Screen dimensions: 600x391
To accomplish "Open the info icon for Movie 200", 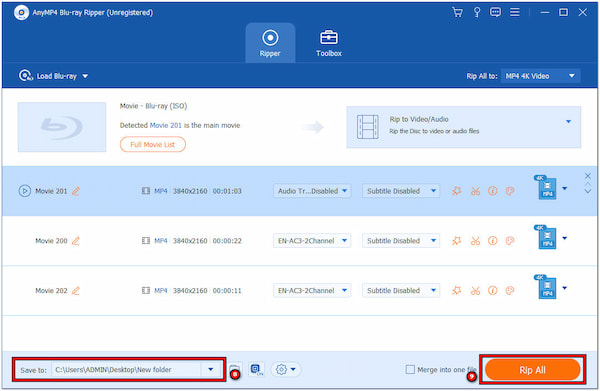I will pyautogui.click(x=492, y=240).
